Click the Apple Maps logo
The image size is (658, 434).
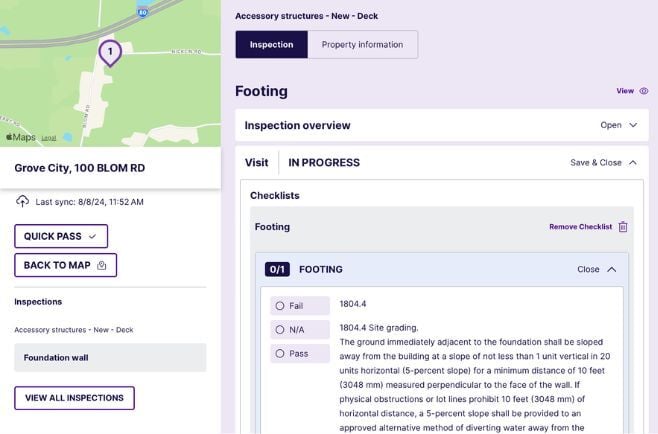(21, 137)
